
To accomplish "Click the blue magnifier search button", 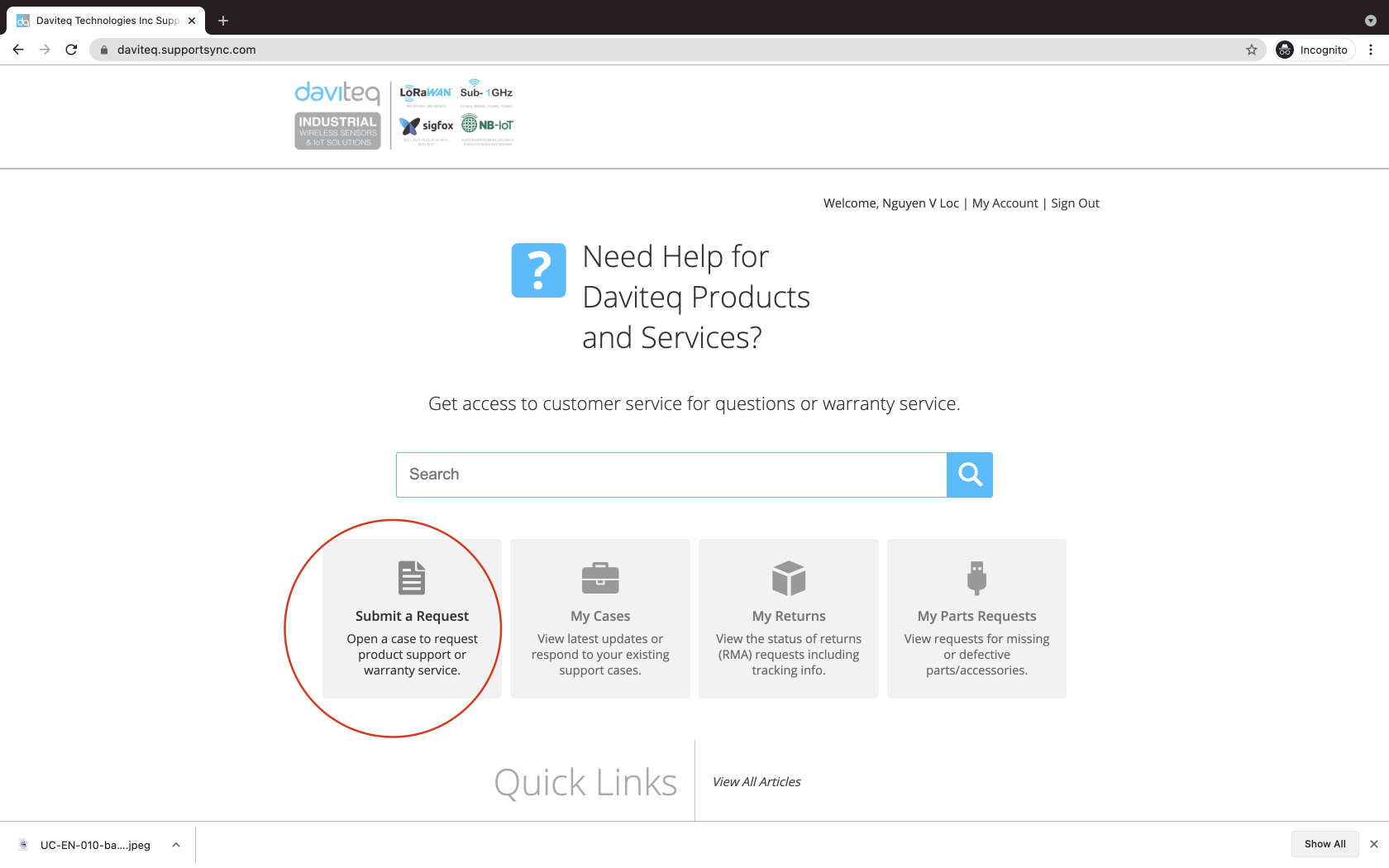I will pos(970,475).
